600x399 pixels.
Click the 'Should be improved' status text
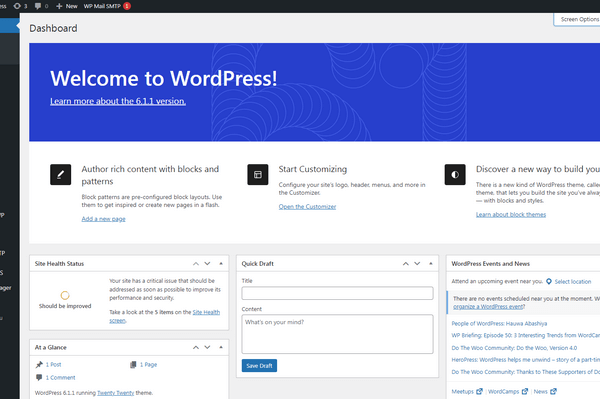65,306
